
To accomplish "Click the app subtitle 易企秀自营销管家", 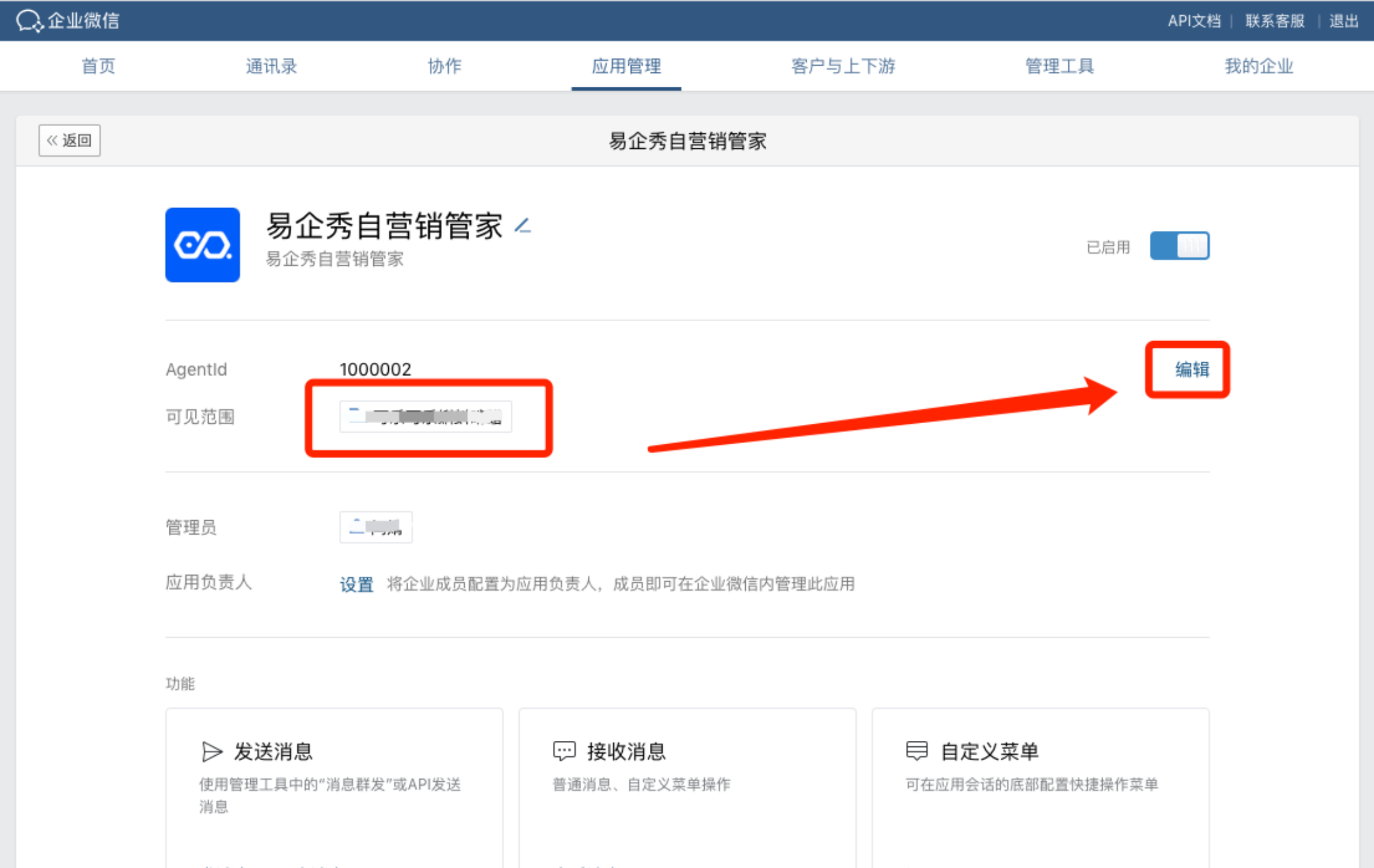I will point(335,259).
